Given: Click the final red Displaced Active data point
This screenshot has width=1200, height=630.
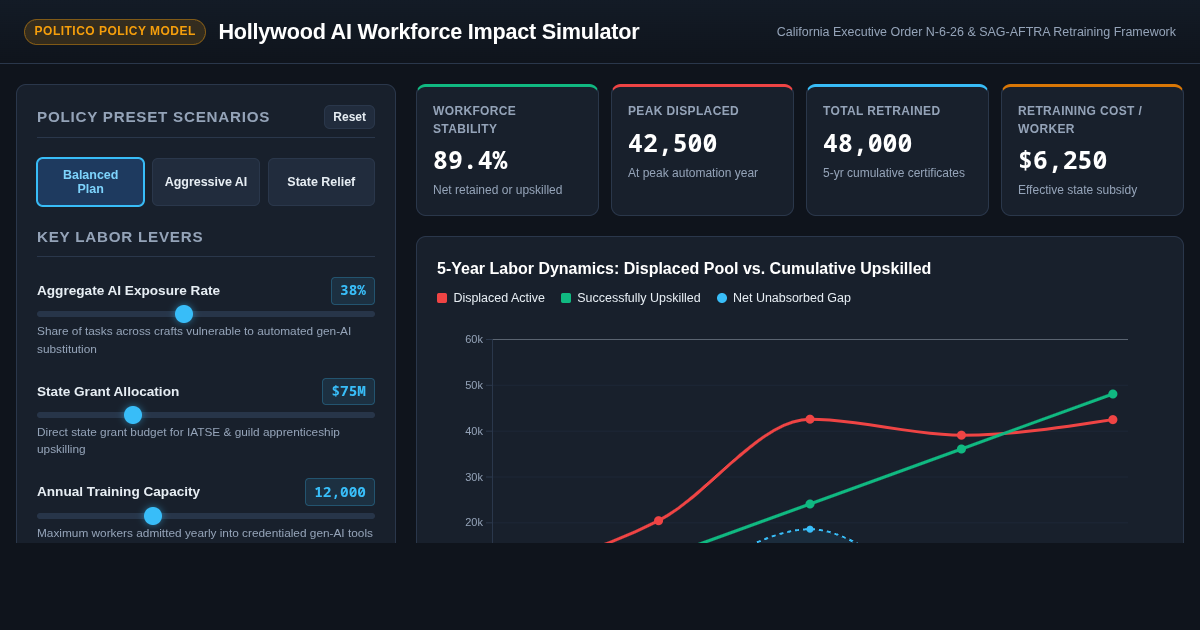Looking at the screenshot, I should (x=1113, y=420).
